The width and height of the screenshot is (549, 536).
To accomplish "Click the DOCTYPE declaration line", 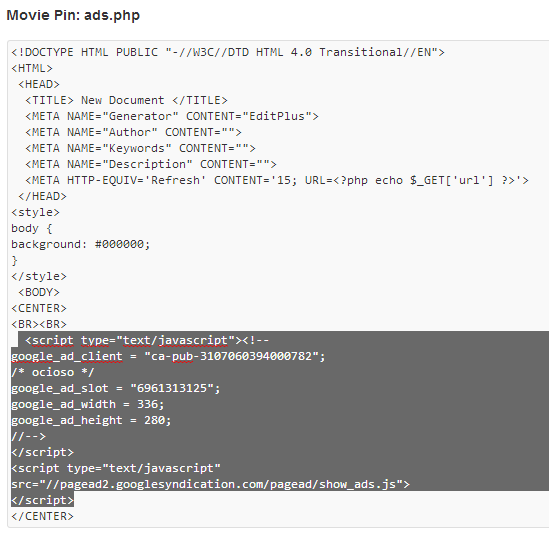I will pyautogui.click(x=228, y=53).
